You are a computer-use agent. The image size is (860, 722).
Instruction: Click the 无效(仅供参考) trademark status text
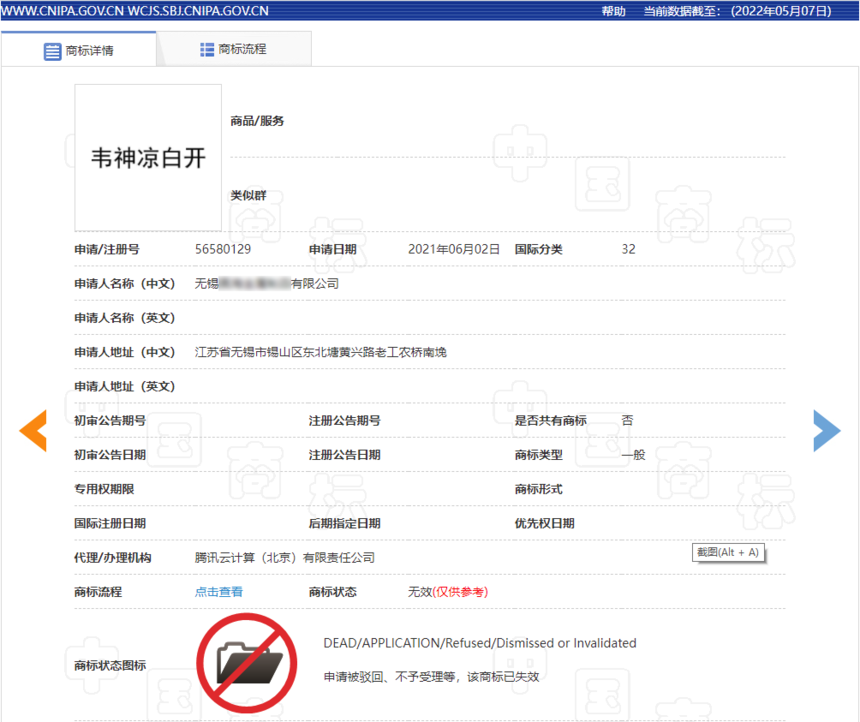click(x=448, y=591)
